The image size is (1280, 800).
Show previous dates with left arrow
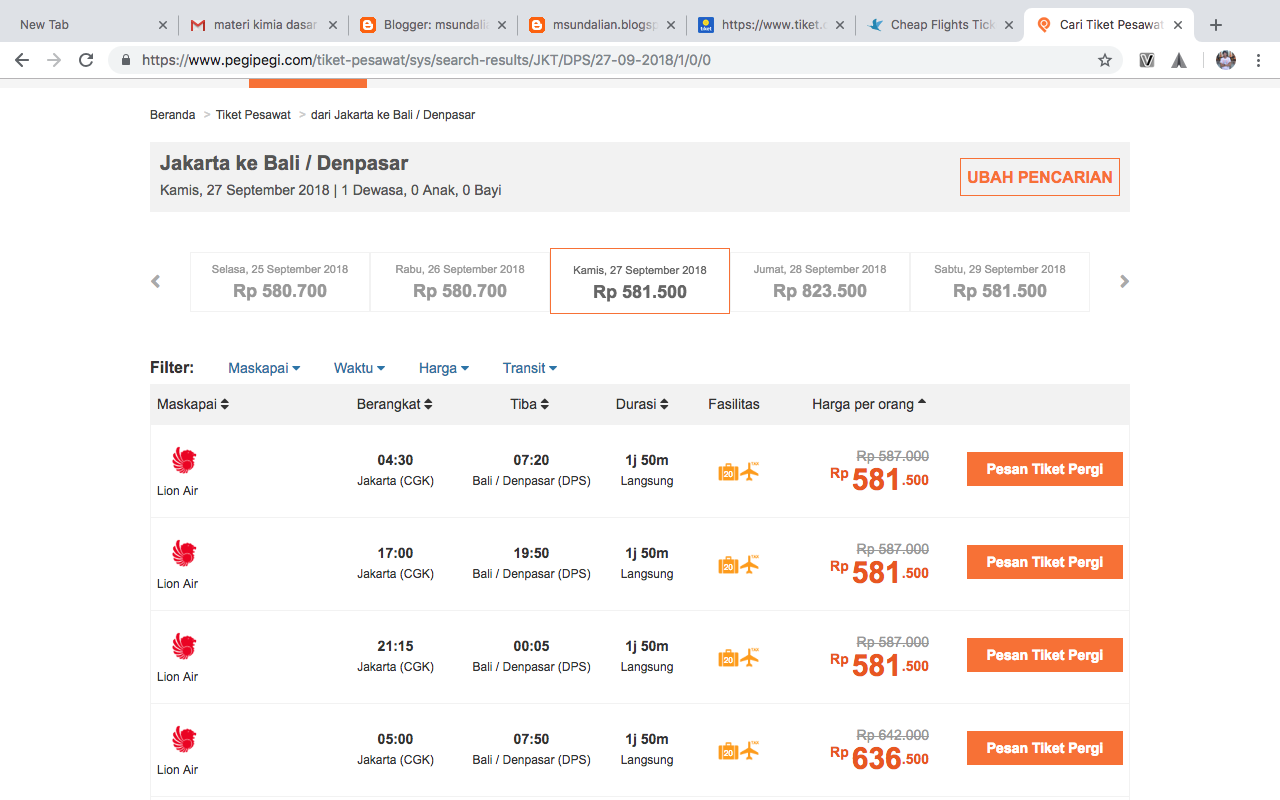coord(156,282)
